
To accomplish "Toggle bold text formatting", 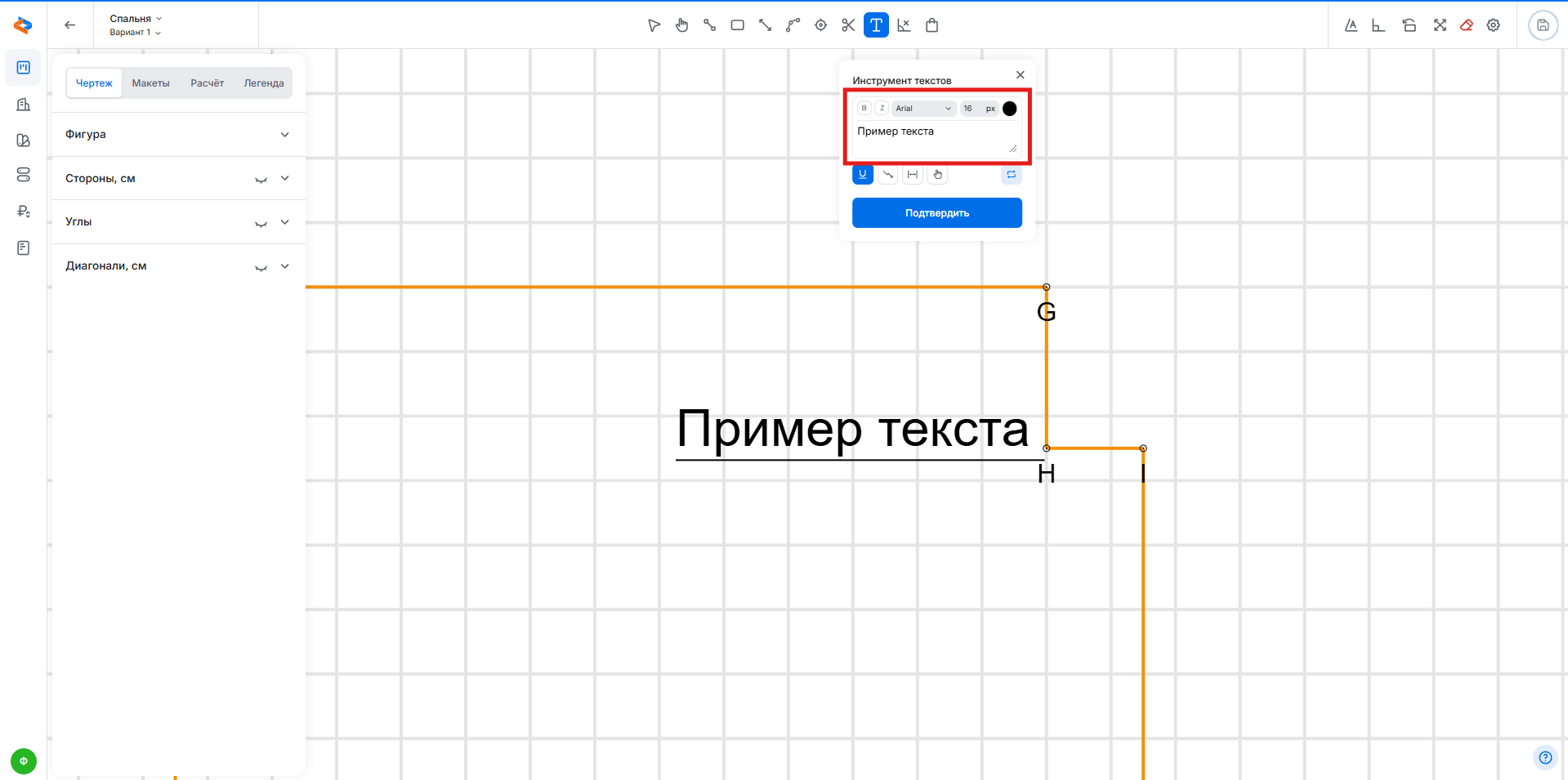I will pos(864,108).
